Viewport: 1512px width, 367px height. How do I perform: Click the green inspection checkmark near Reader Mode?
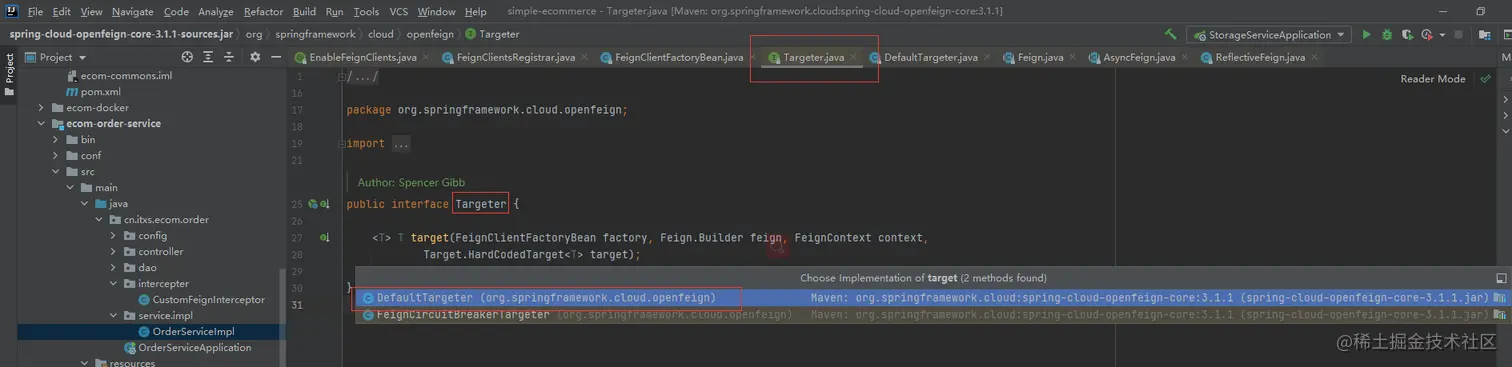tap(1486, 78)
